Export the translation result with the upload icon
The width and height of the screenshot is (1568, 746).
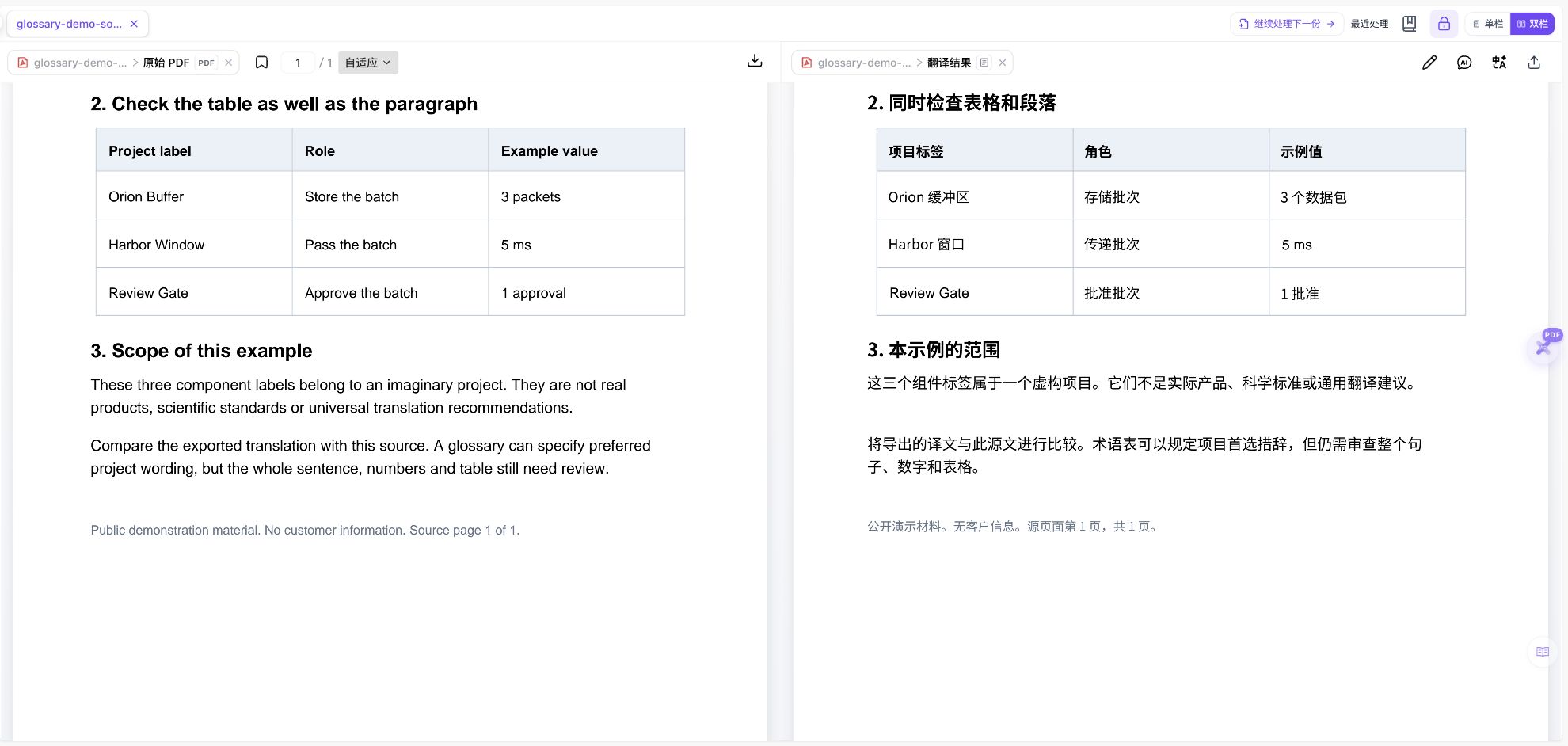point(1534,63)
